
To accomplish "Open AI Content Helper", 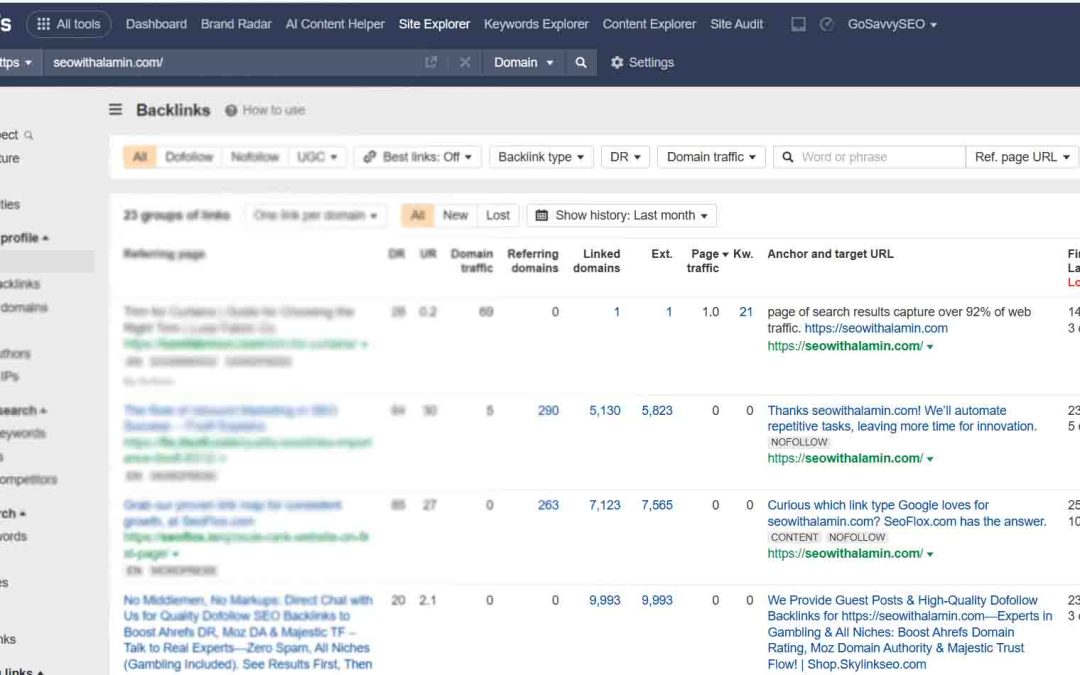I will [335, 24].
